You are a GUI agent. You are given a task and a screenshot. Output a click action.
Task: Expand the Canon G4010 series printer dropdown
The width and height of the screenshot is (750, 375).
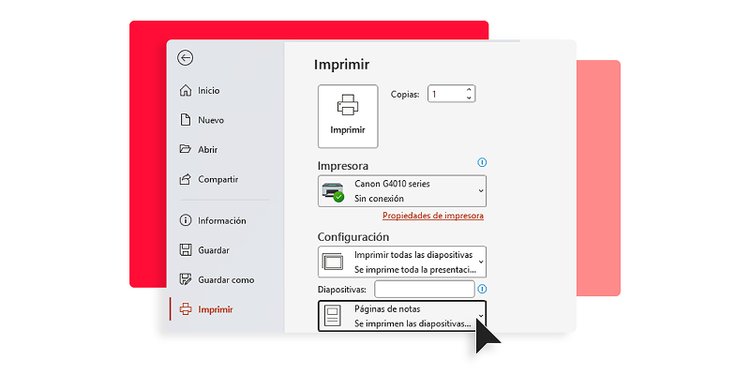coord(402,191)
